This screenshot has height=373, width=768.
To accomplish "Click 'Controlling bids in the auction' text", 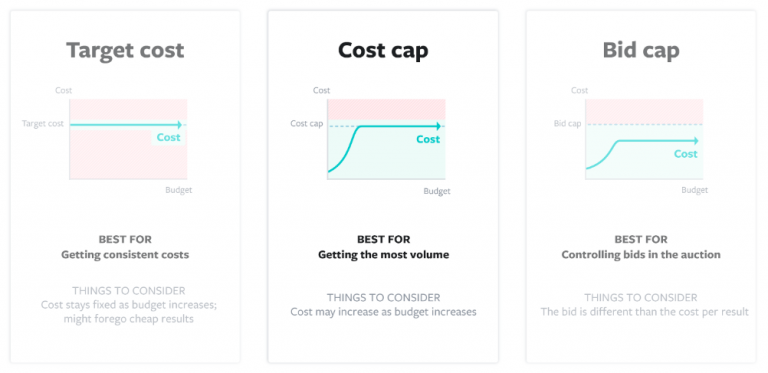I will click(641, 255).
